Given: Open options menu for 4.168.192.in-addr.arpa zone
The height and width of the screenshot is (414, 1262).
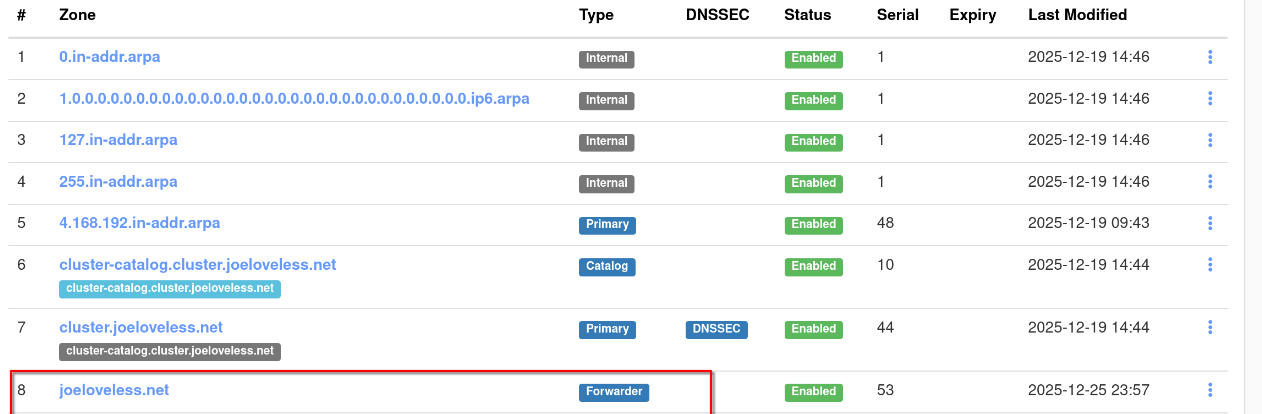Looking at the screenshot, I should tap(1210, 223).
